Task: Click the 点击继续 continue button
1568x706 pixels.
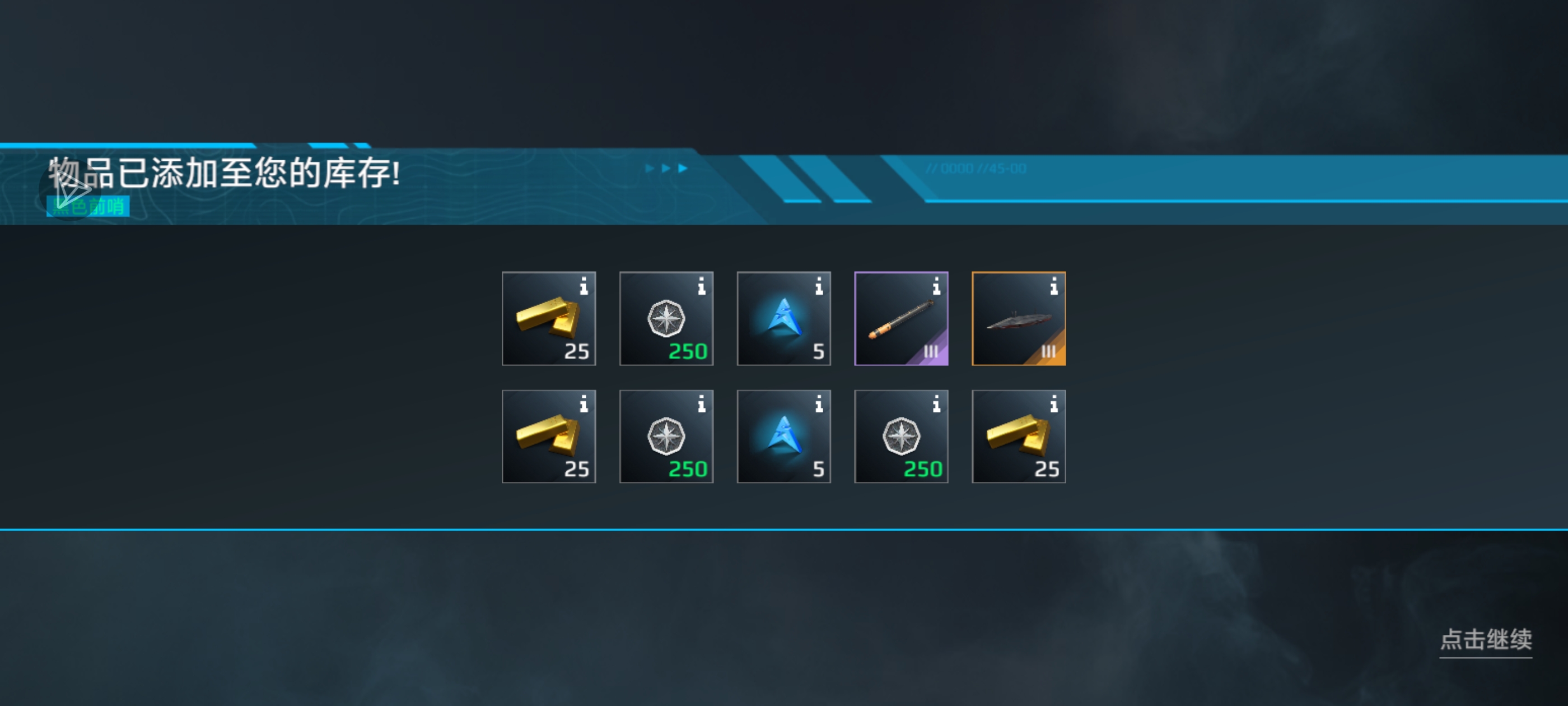Action: coord(1485,640)
